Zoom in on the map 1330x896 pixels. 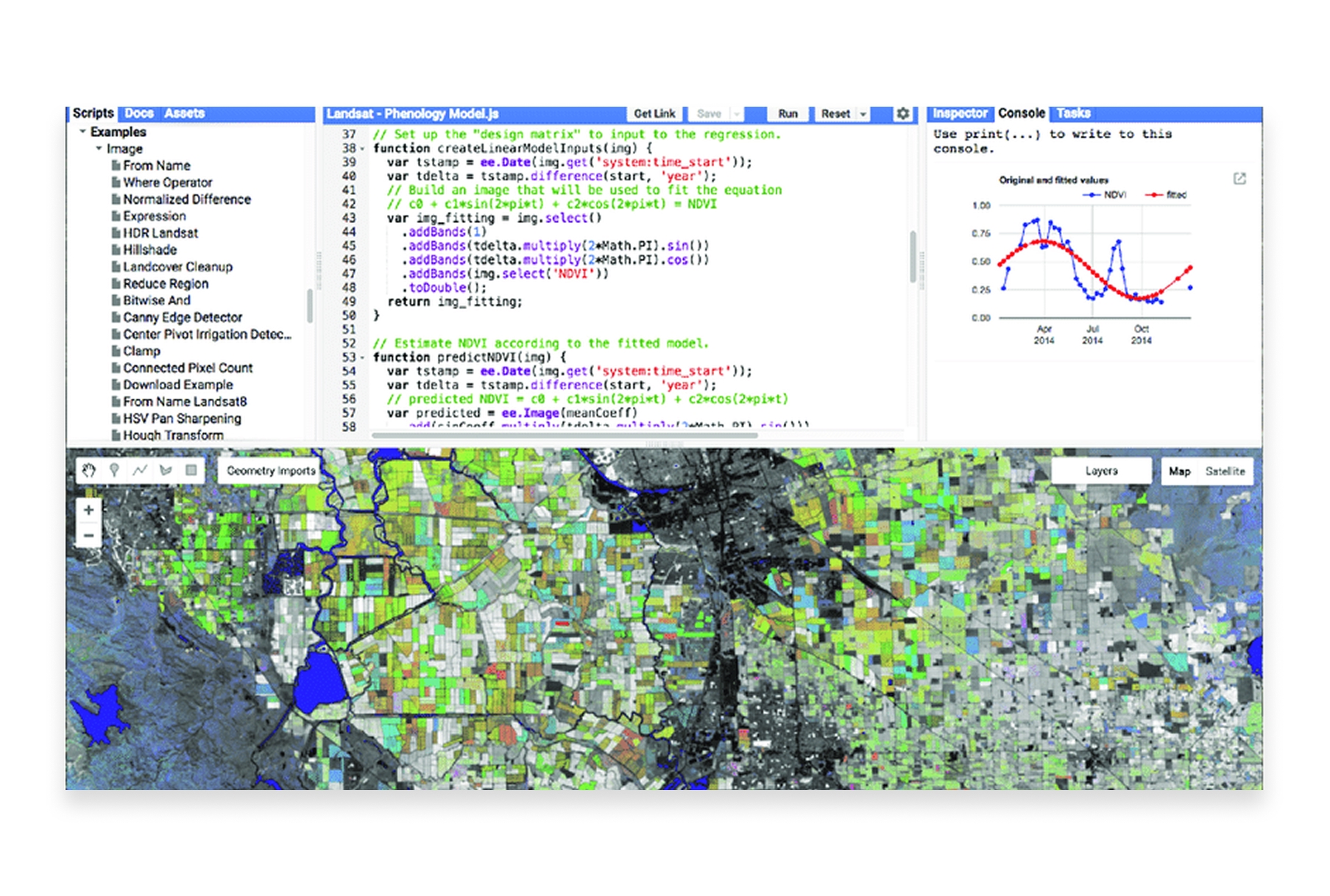coord(88,509)
